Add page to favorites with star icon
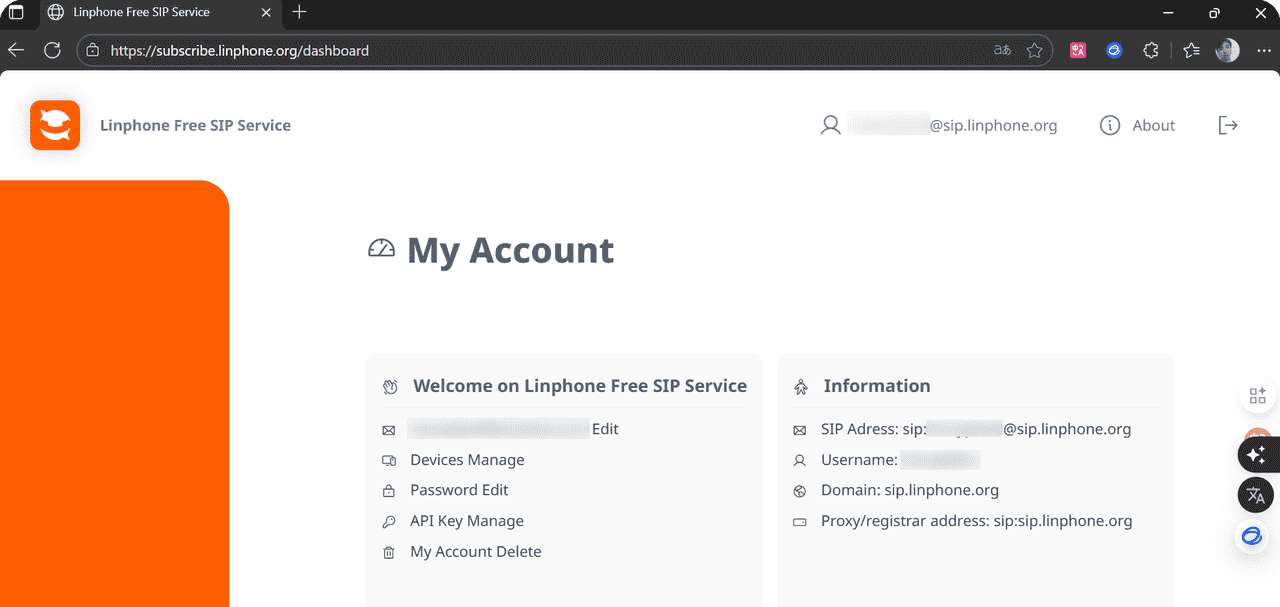The width and height of the screenshot is (1280, 607). [1034, 50]
